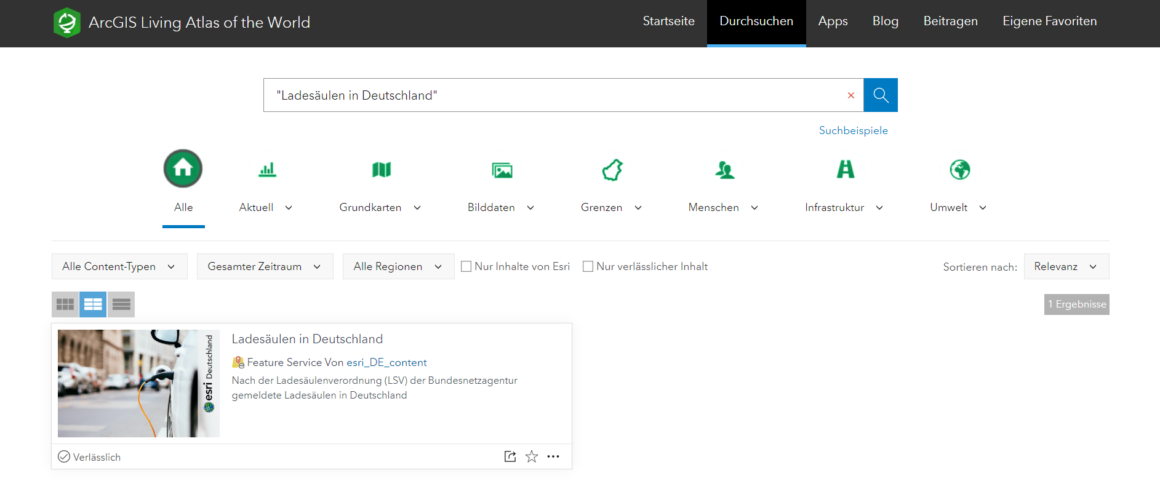Enable Nur verlässlicher Inhalt checkbox
1160x489 pixels.
point(588,266)
